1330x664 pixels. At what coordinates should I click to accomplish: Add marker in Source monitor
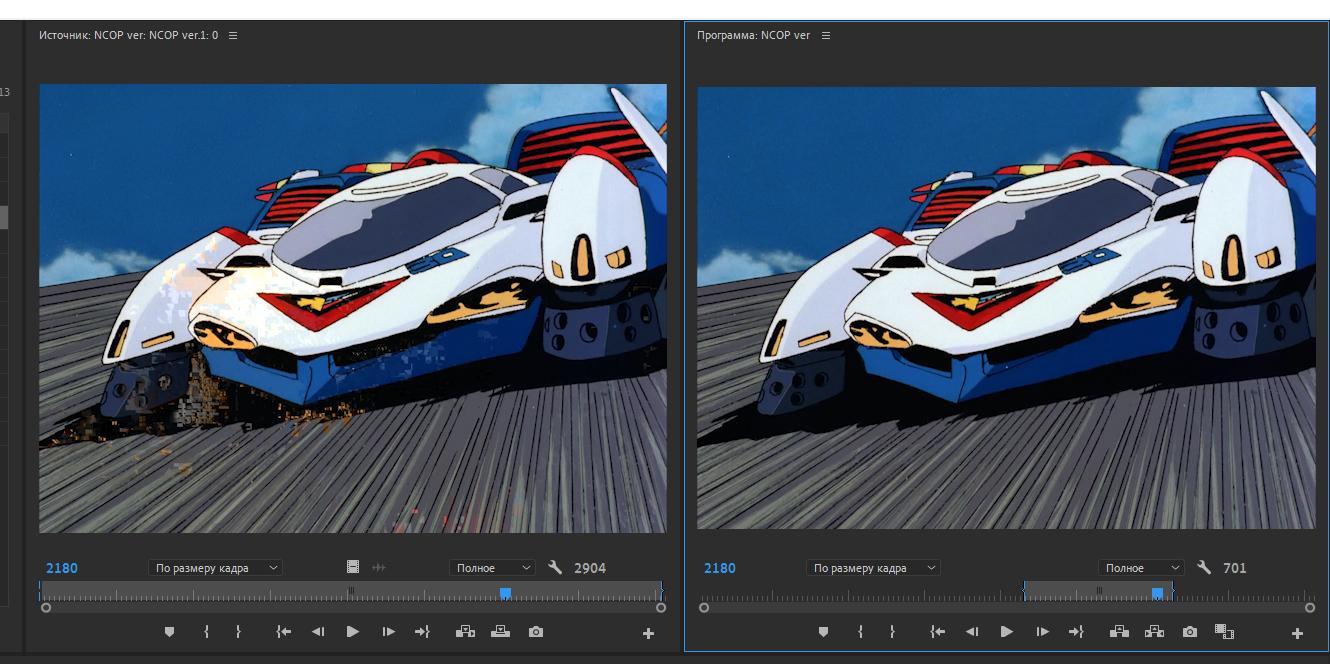point(169,632)
